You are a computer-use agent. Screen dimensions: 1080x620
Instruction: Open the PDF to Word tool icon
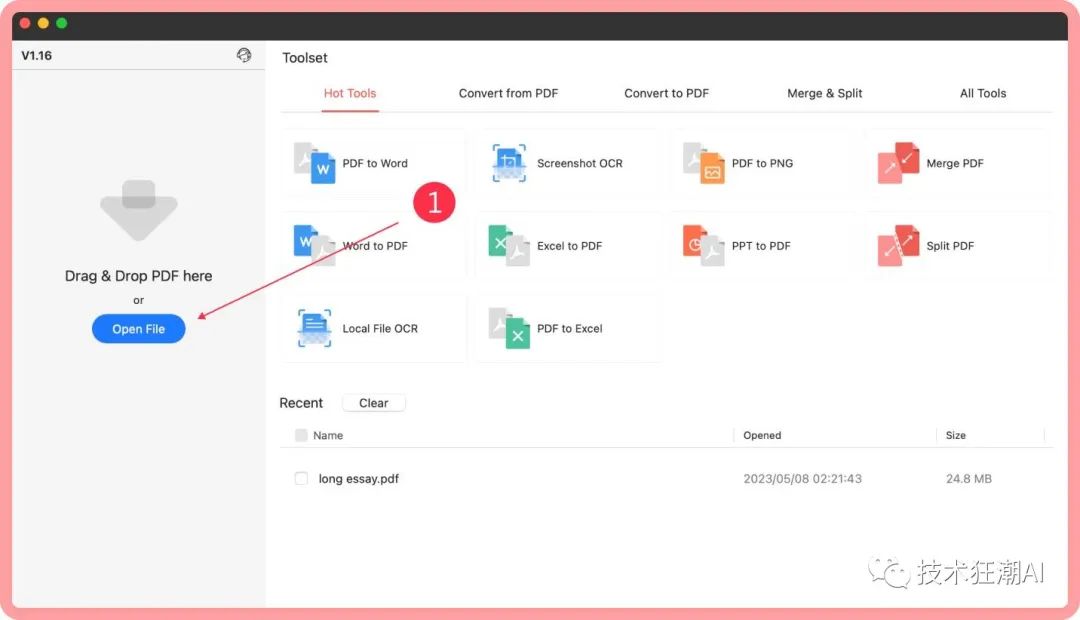point(314,163)
